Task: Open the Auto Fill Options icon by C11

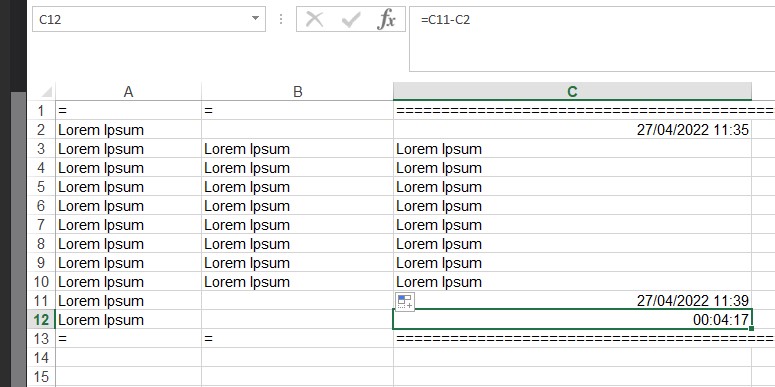Action: 405,301
